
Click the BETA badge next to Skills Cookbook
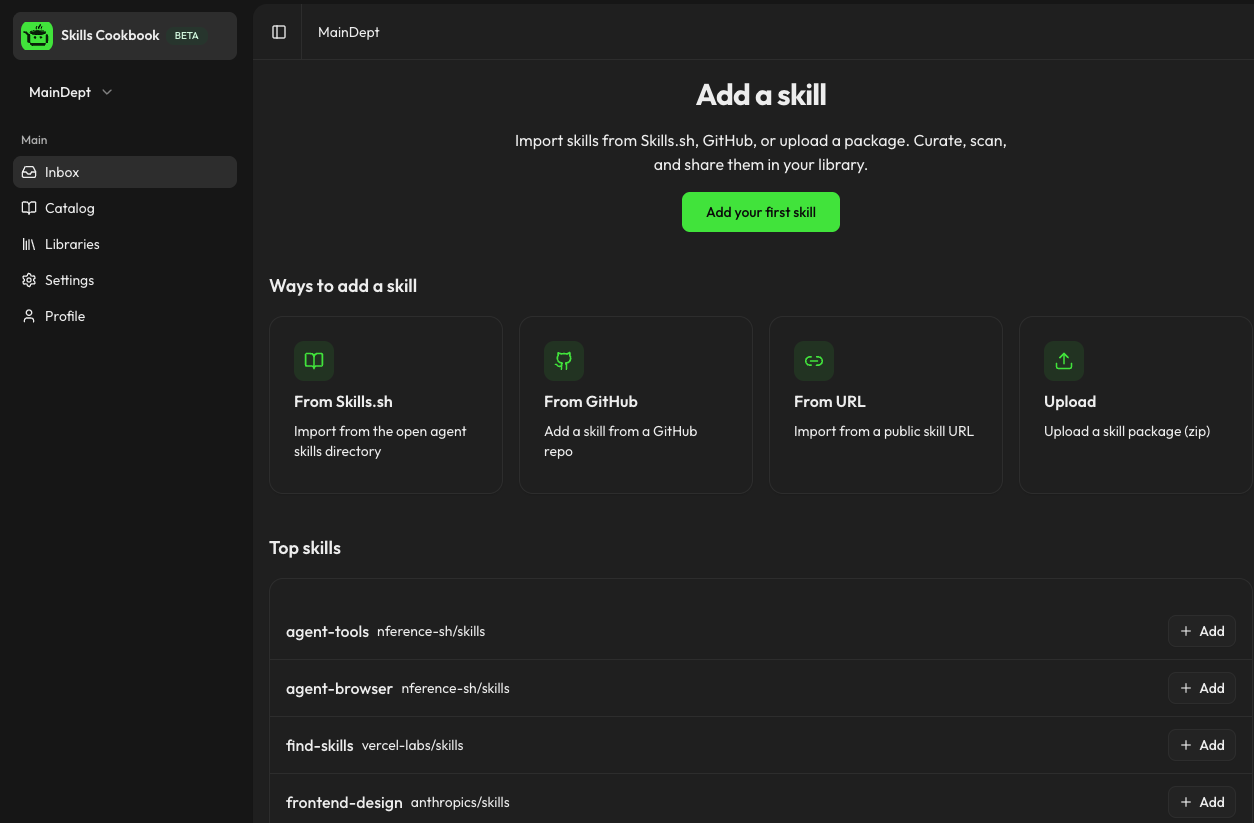(186, 35)
